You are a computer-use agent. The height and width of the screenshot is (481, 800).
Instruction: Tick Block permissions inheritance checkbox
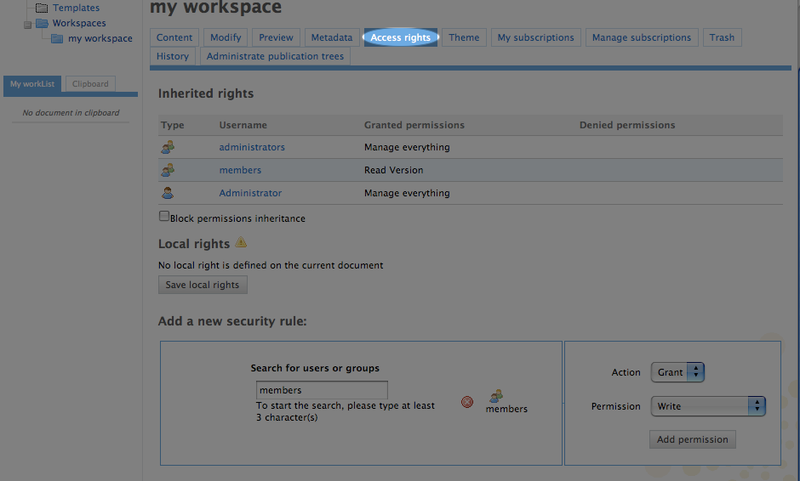tap(164, 216)
